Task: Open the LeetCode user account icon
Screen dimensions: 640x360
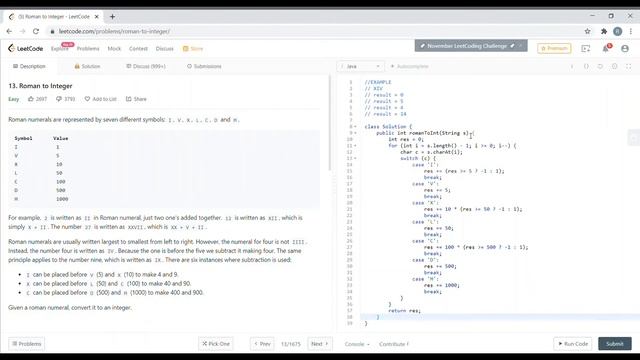Action: point(625,49)
